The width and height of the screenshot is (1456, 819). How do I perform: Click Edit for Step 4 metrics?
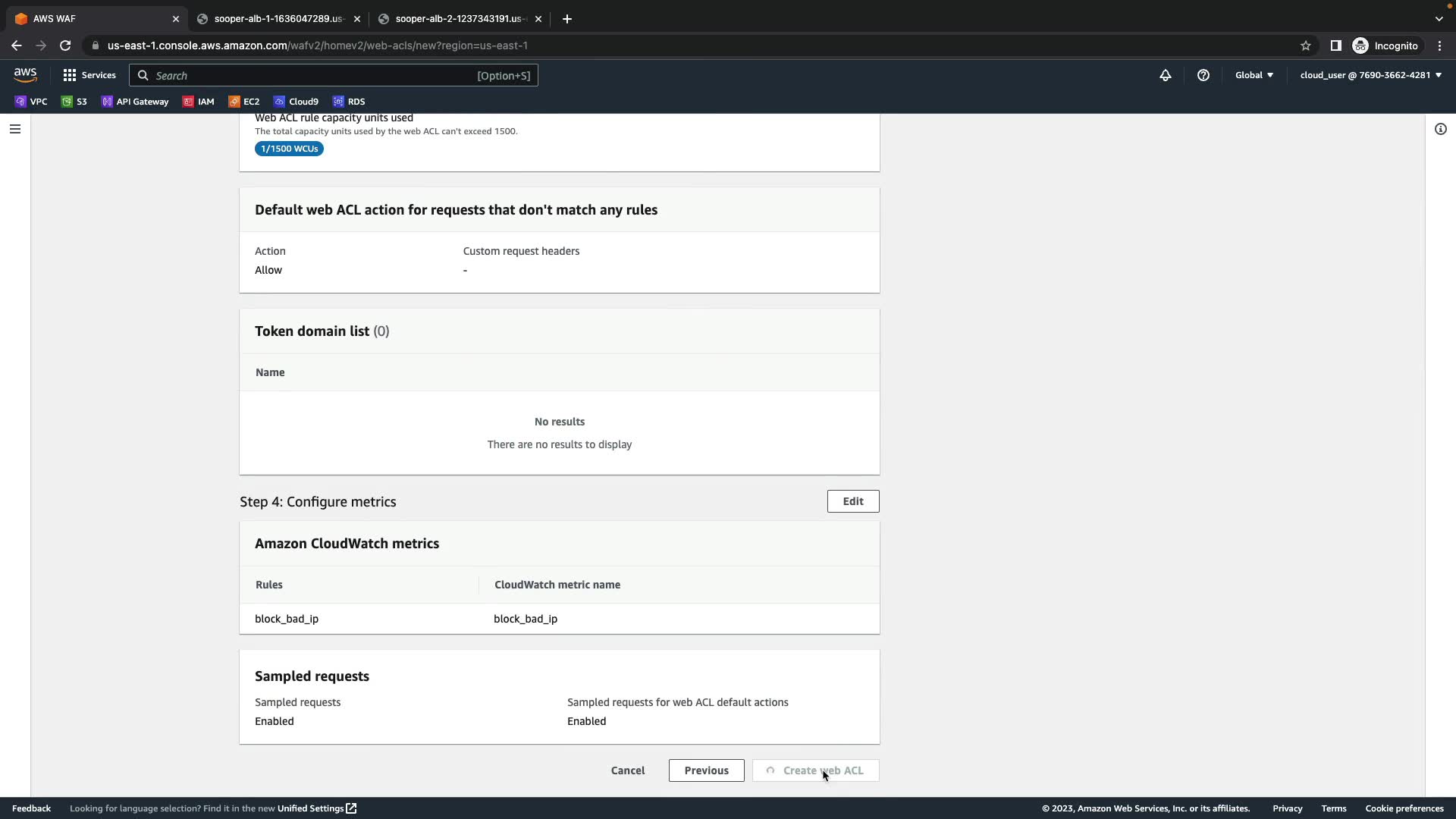point(852,501)
